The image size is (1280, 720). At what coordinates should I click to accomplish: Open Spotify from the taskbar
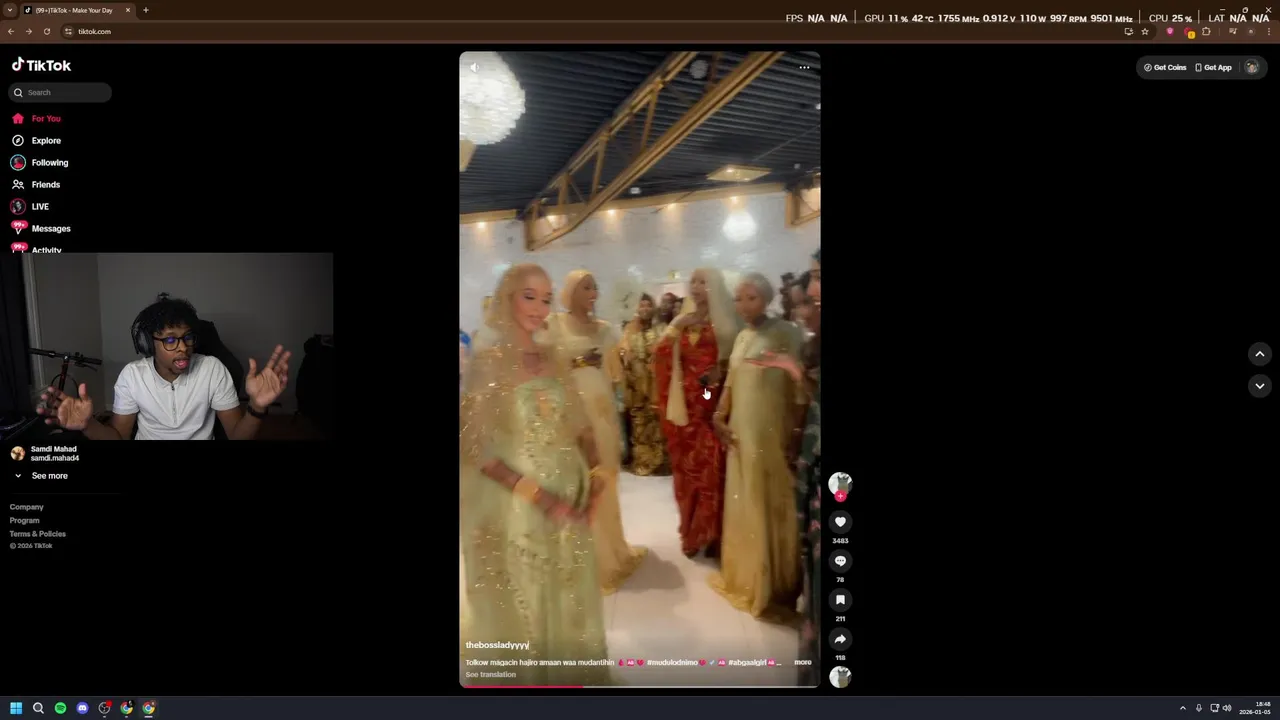[x=60, y=708]
